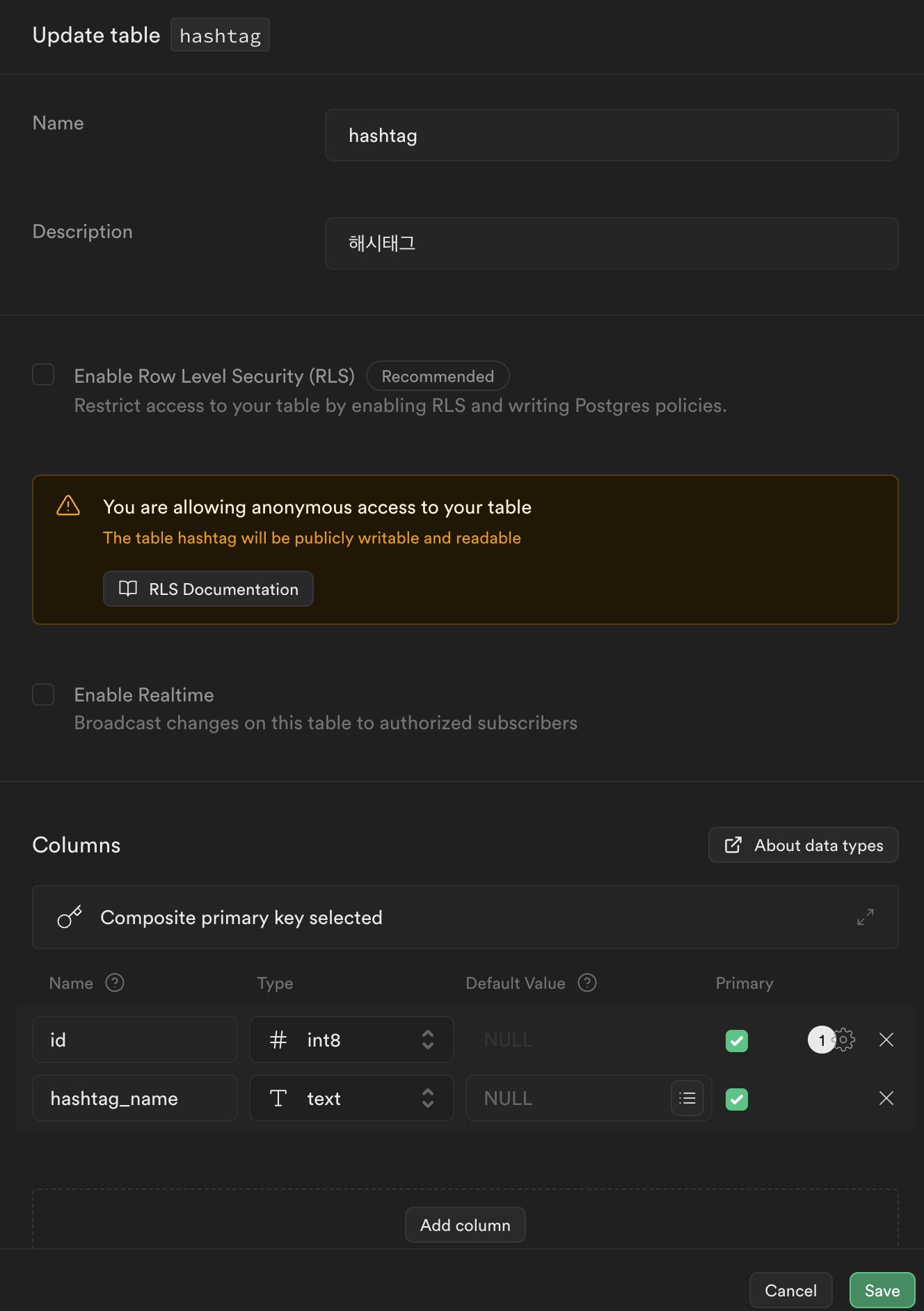This screenshot has height=1311, width=924.
Task: Click the id column badge showing 1
Action: click(x=822, y=1040)
